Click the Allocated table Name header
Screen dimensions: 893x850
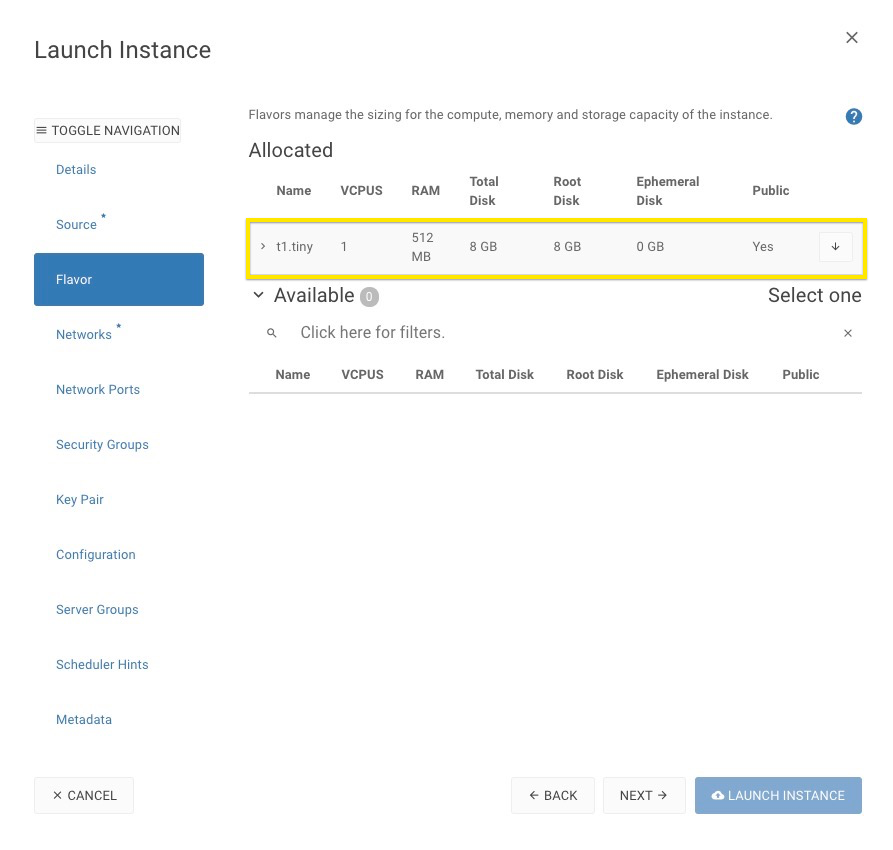pos(294,191)
